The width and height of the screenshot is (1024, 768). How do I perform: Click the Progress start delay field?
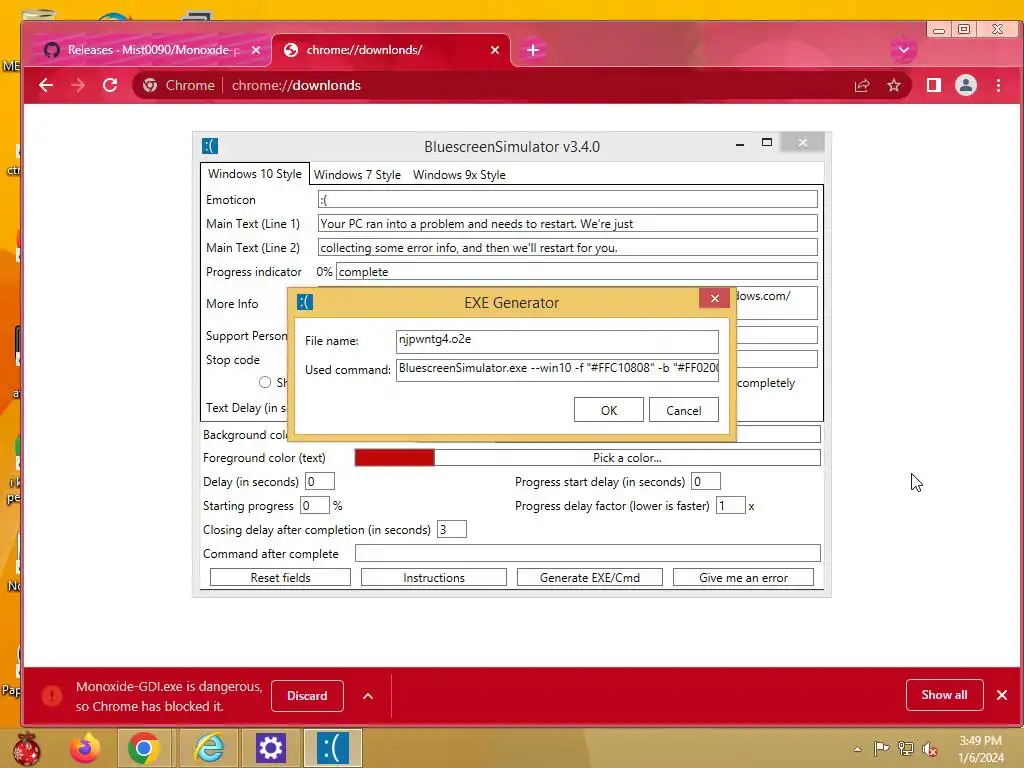pyautogui.click(x=706, y=481)
